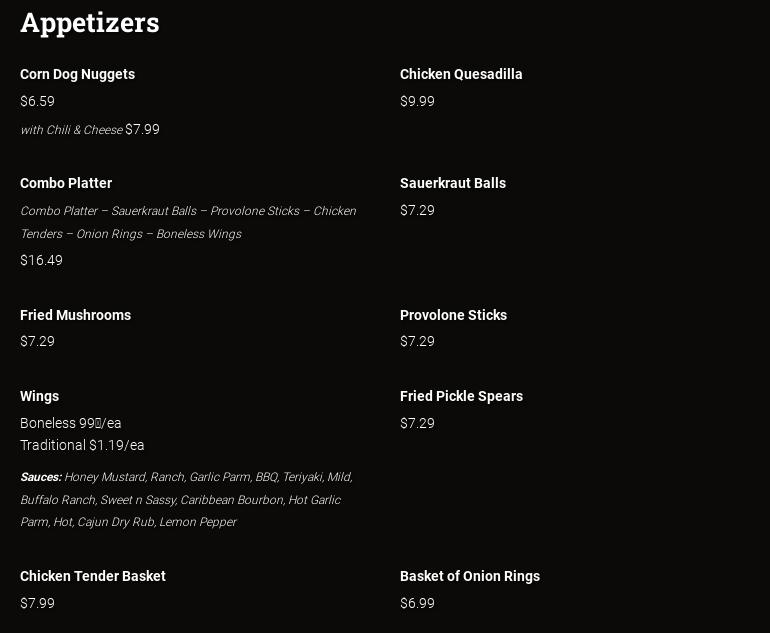This screenshot has height=633, width=770.
Task: Click the Appetizers section heading
Action: tap(90, 23)
